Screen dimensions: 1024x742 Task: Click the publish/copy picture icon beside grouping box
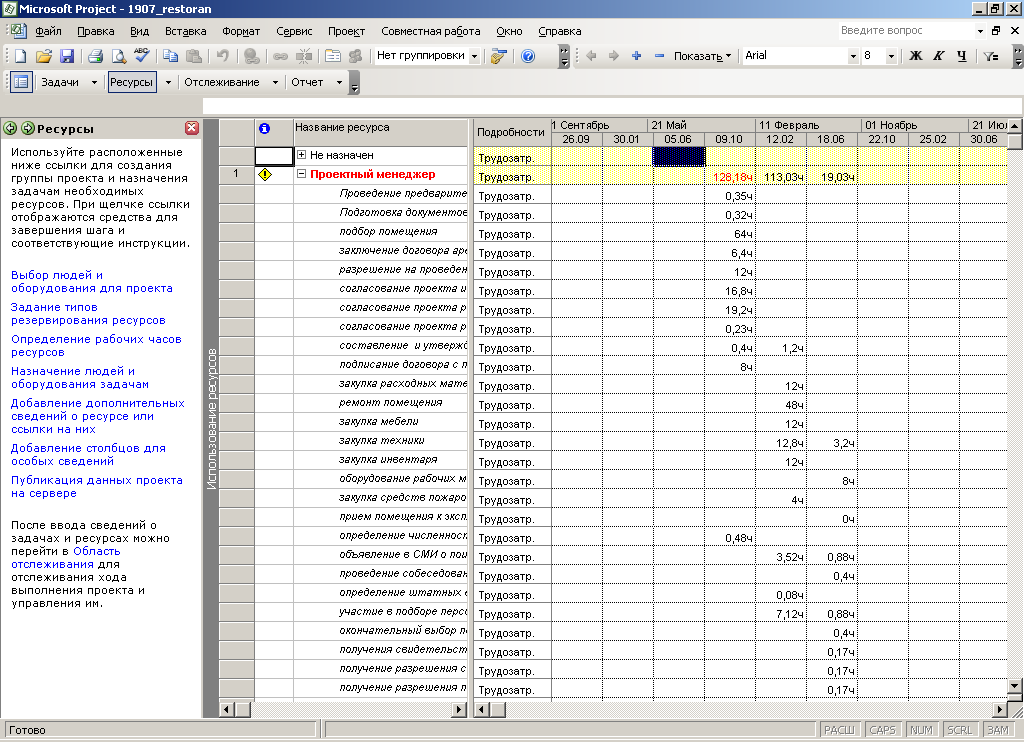tap(498, 56)
